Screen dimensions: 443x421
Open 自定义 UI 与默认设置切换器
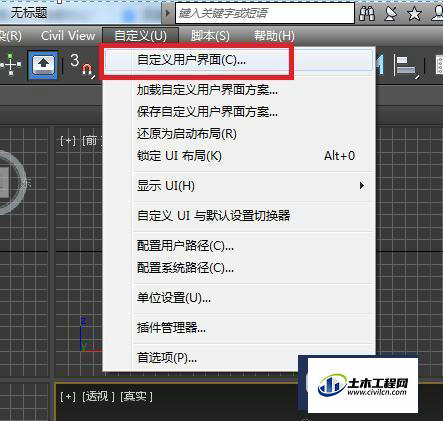click(238, 216)
